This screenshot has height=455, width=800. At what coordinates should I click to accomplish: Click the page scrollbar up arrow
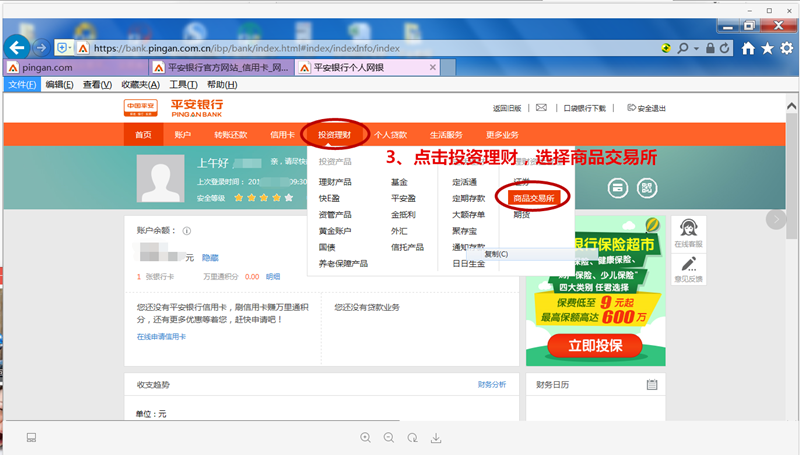791,106
